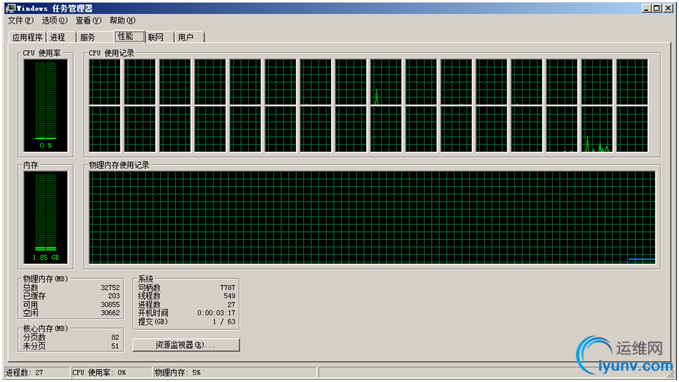The image size is (679, 382).
Task: Click the 空闲 value 30662
Action: click(x=110, y=313)
